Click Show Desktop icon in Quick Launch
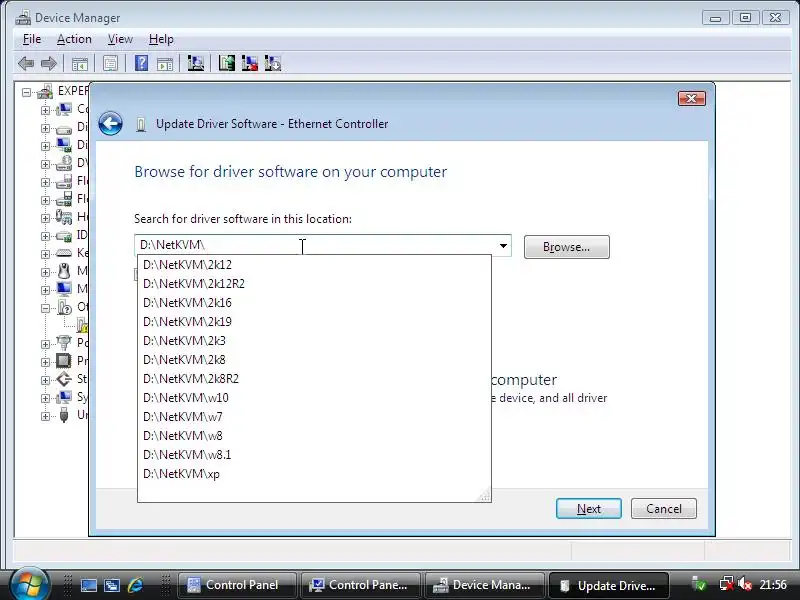Screen dimensions: 800x600 click(x=89, y=585)
